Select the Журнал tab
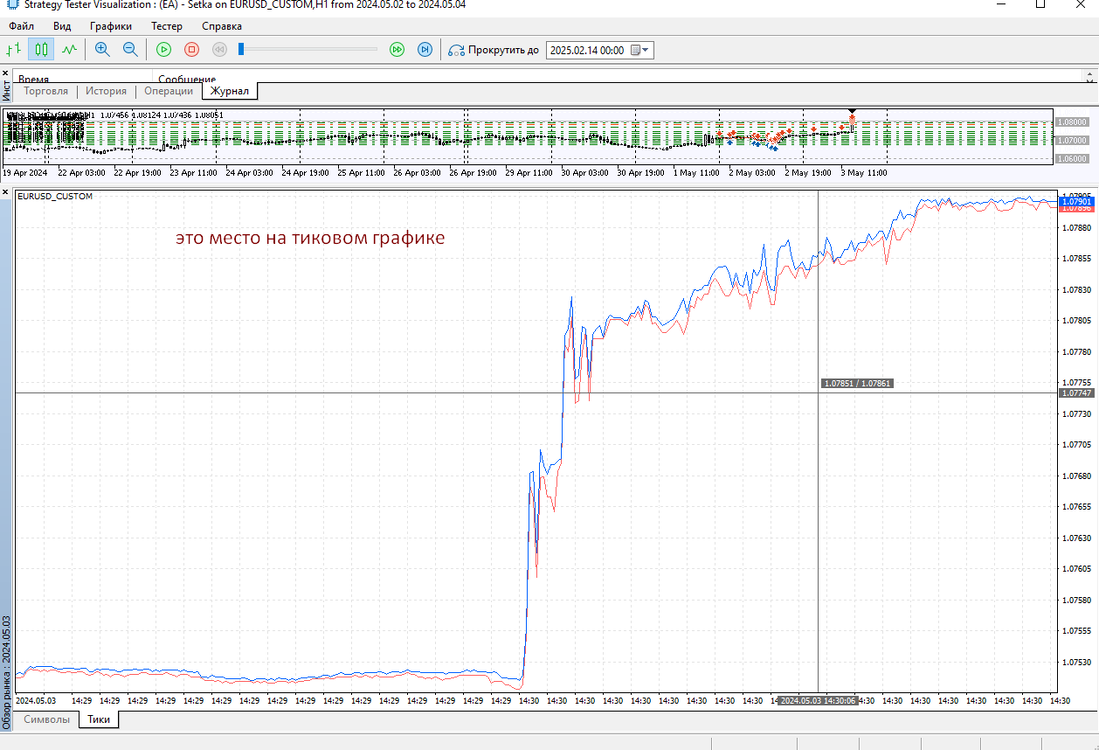 230,91
